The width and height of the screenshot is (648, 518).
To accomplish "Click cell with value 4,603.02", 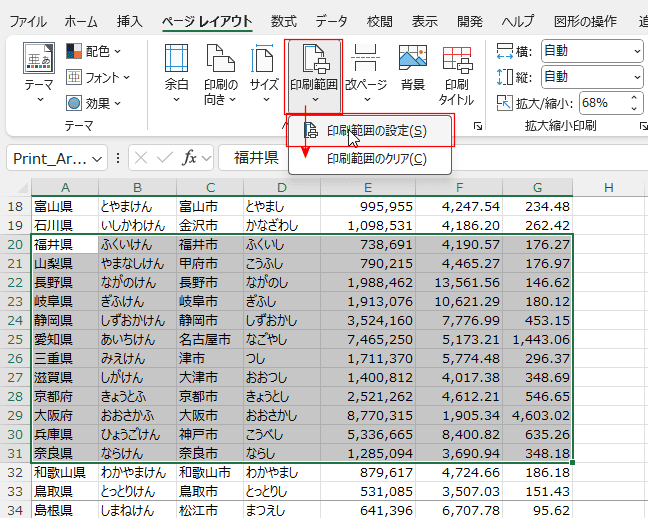I will click(x=537, y=415).
